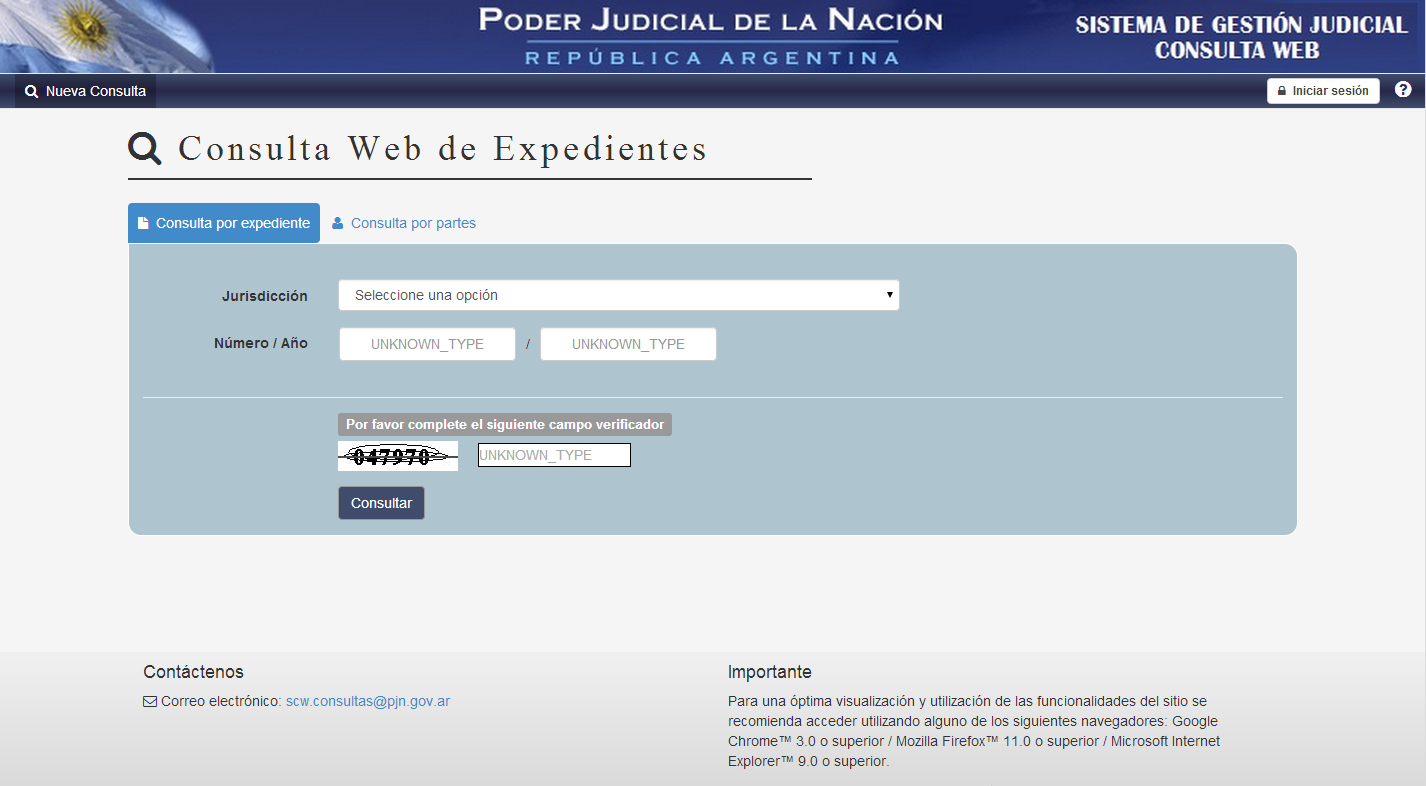Select the Consulta por expediente tab
Viewport: 1426px width, 786px height.
[224, 223]
